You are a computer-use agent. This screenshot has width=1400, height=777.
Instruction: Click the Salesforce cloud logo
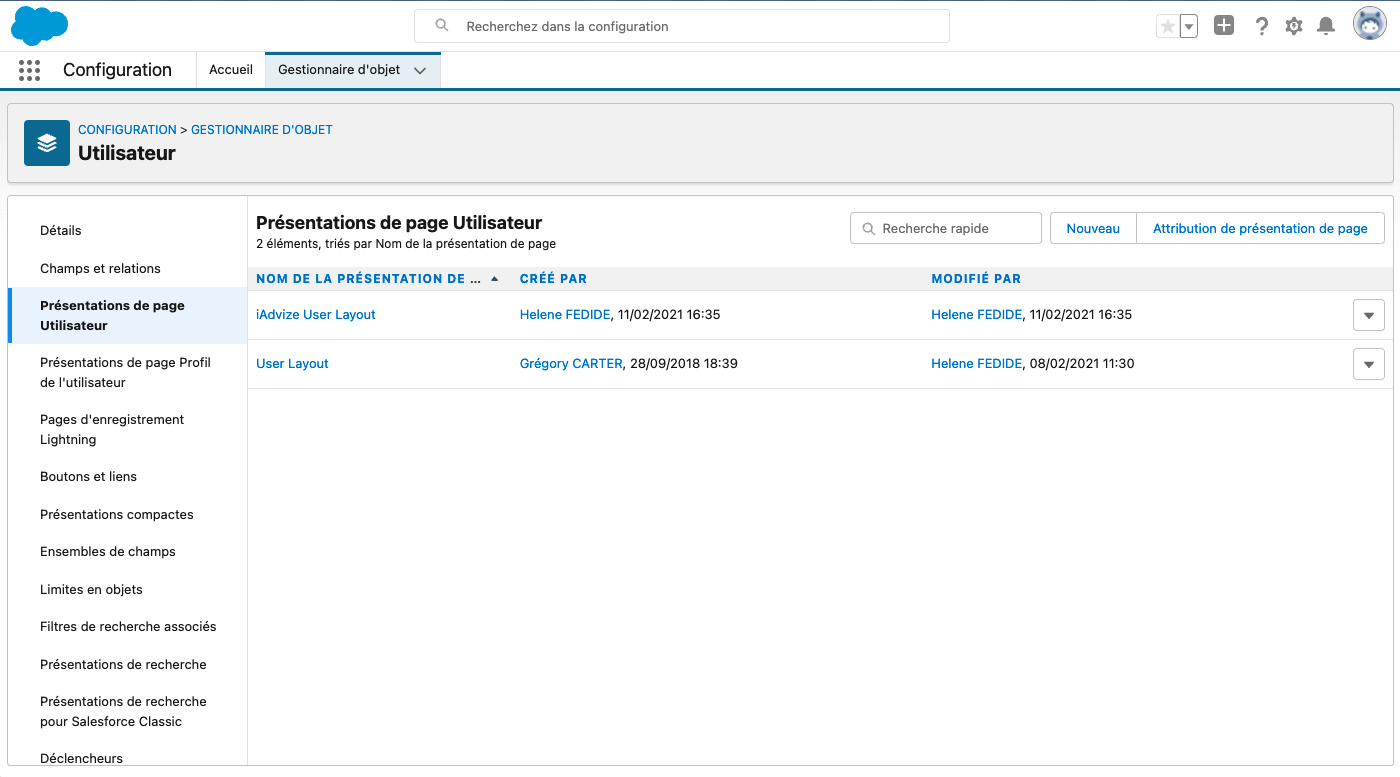(39, 26)
